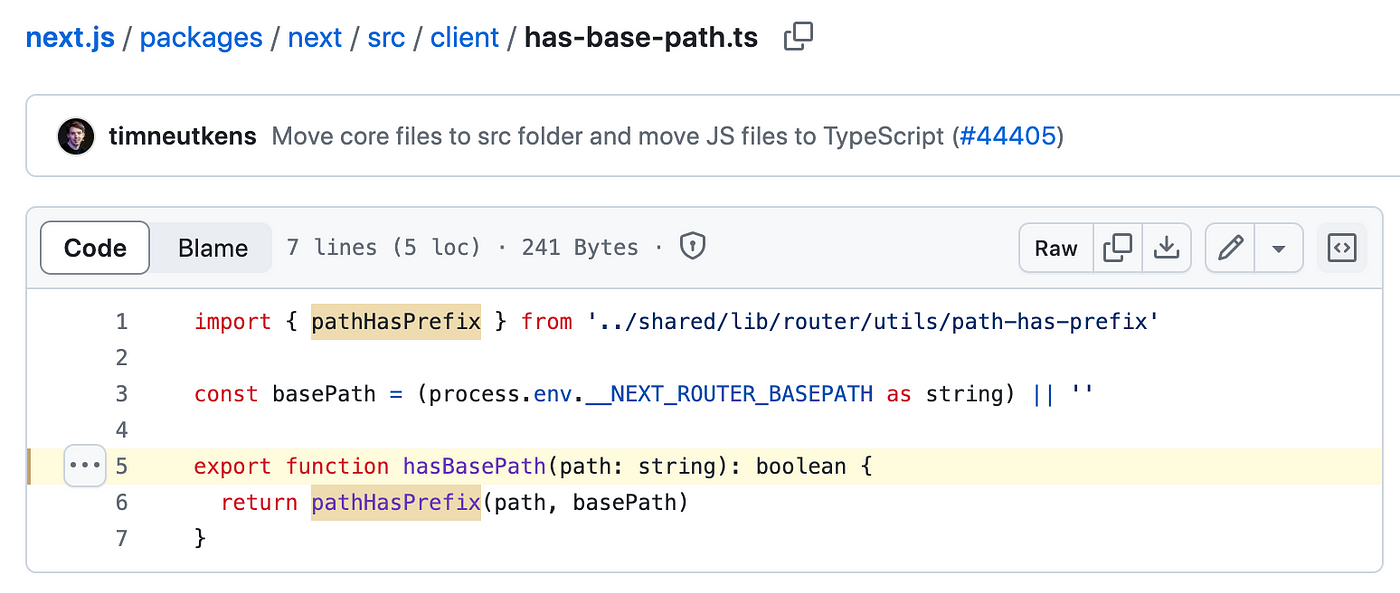Open the next breadcrumb folder
1400x593 pixels.
tap(315, 38)
